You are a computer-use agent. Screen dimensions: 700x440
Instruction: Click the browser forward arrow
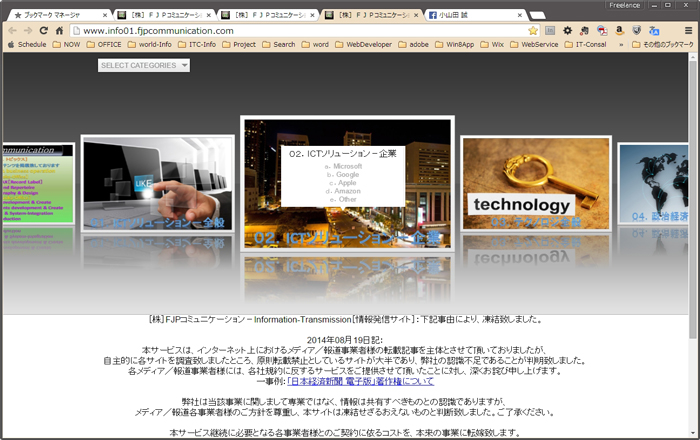(x=28, y=31)
